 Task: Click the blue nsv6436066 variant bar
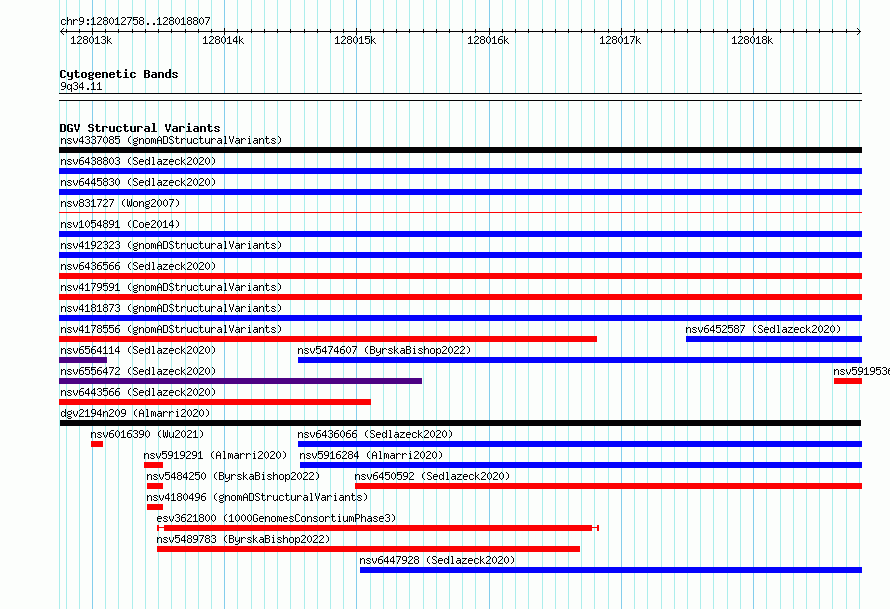pyautogui.click(x=580, y=444)
